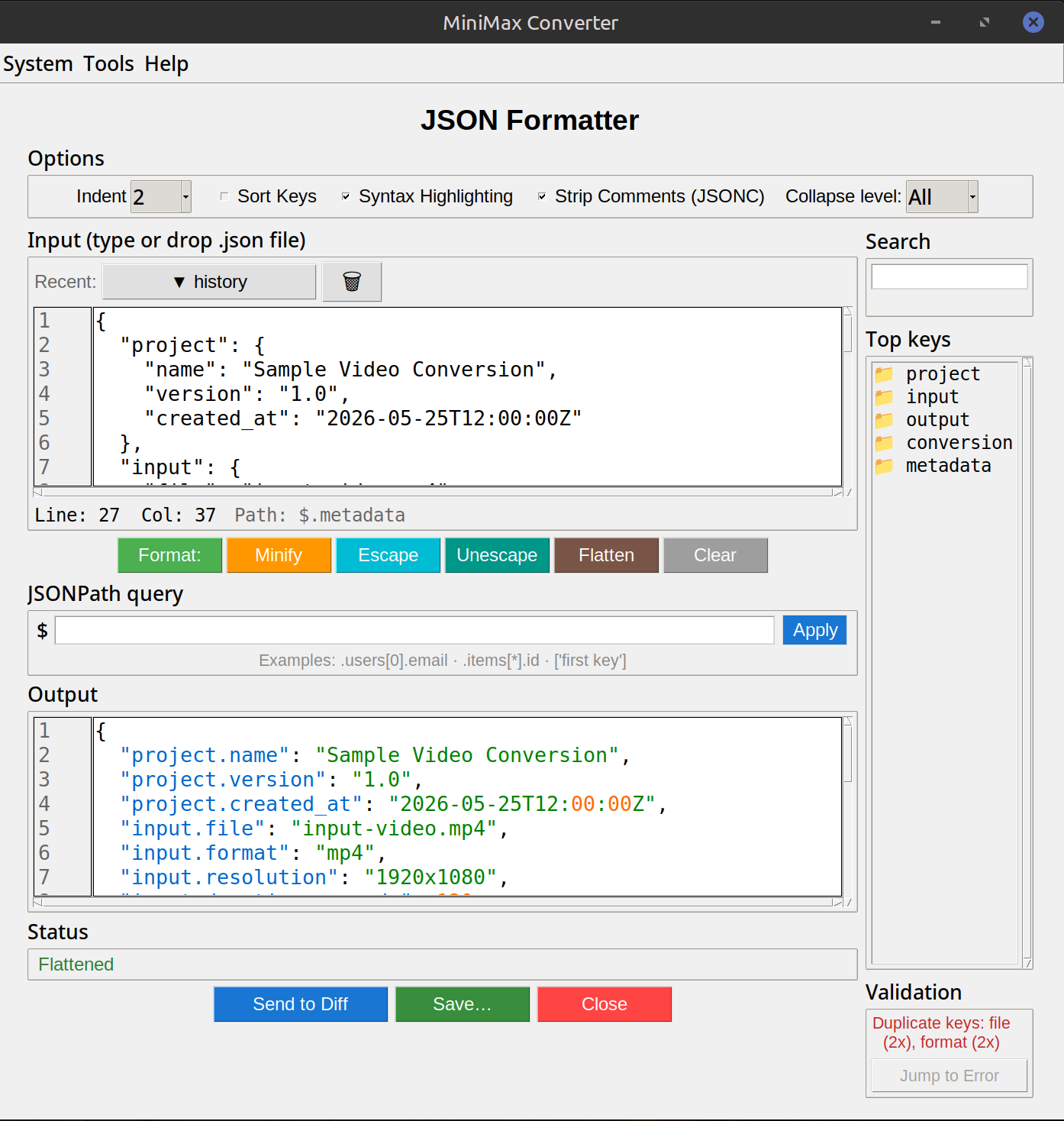
Task: Open the System menu
Action: tap(38, 64)
